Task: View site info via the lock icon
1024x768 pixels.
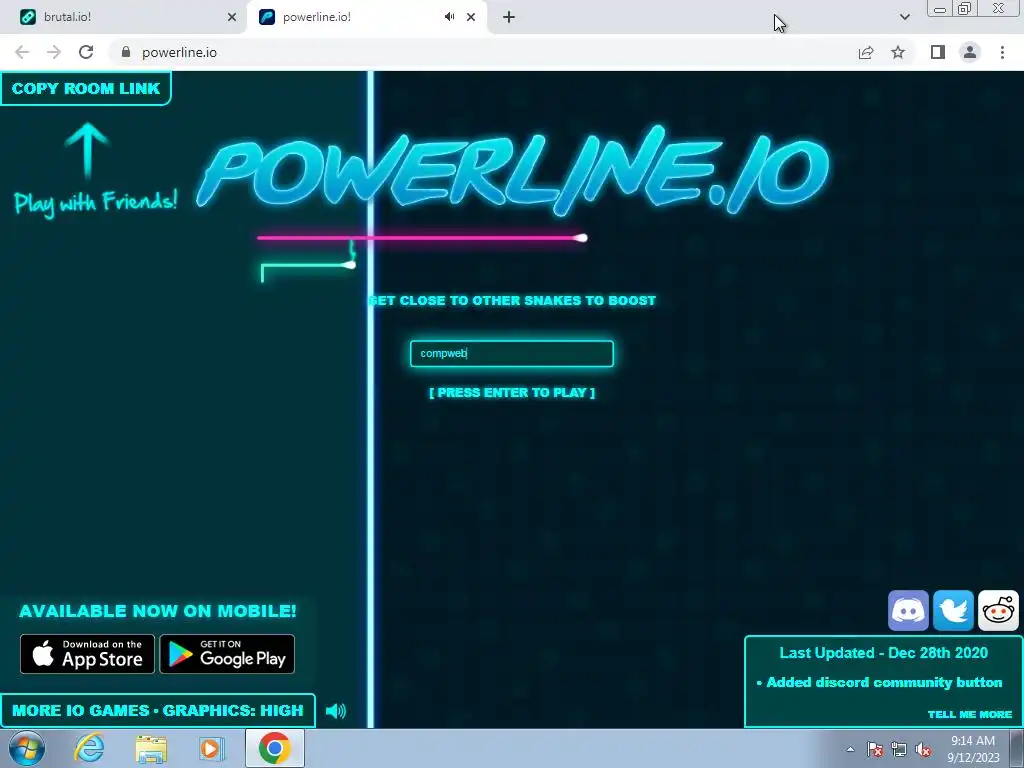Action: pos(126,52)
